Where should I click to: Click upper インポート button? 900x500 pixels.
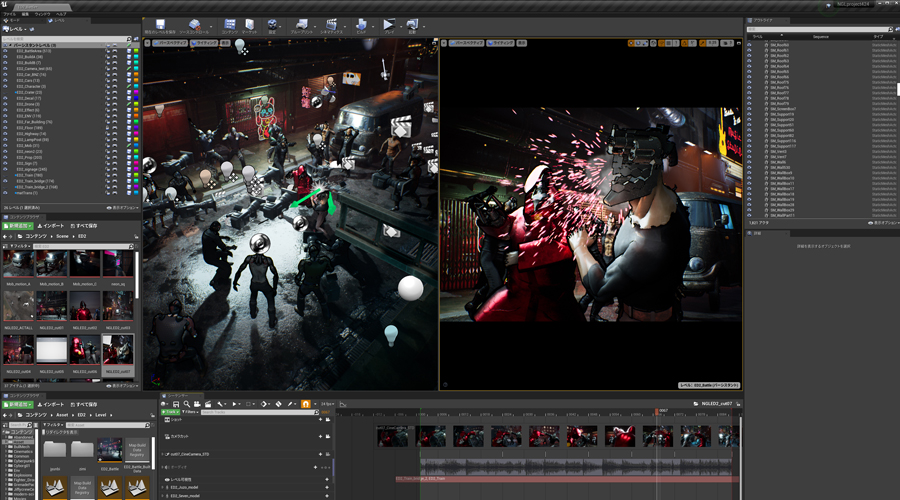[x=51, y=226]
